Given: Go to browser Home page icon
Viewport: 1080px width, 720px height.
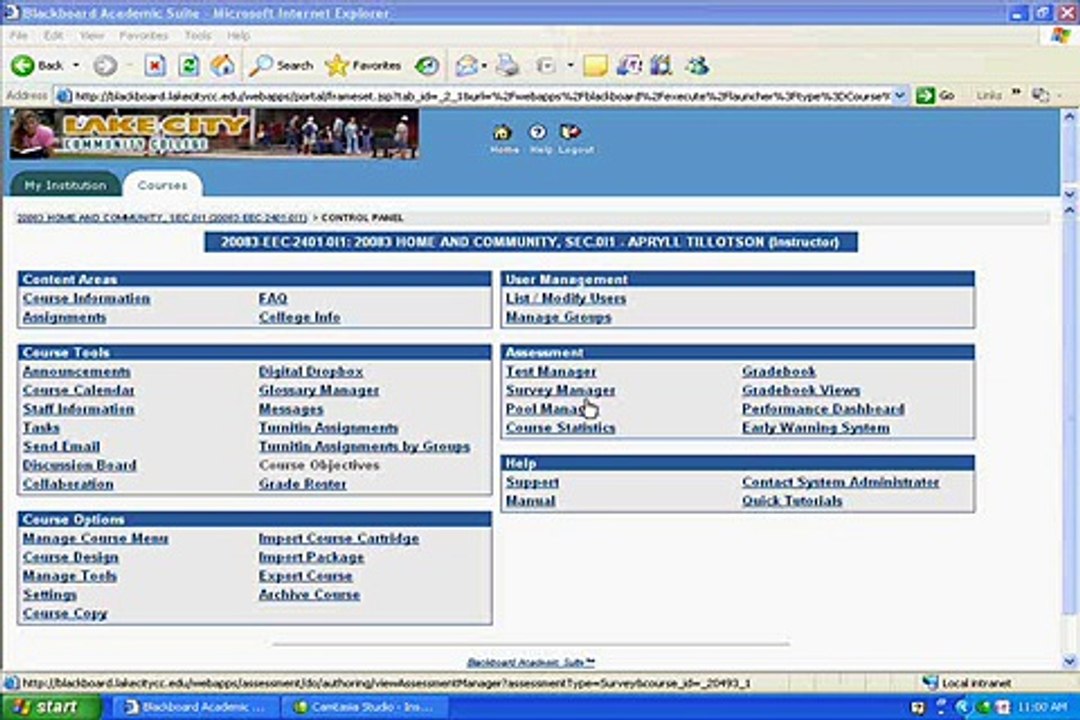Looking at the screenshot, I should pyautogui.click(x=222, y=65).
